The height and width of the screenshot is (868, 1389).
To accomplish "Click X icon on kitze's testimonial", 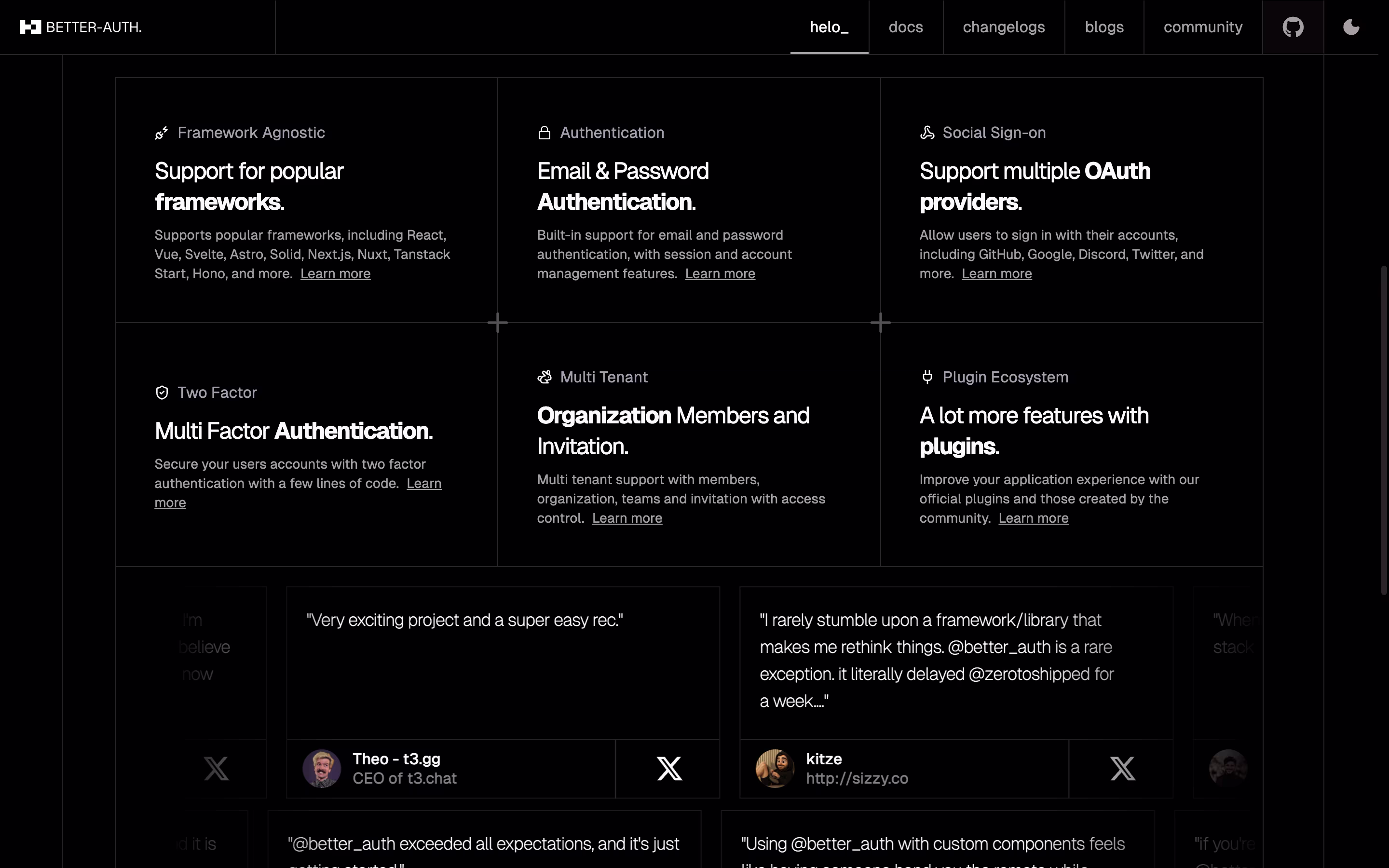I will tap(1122, 768).
